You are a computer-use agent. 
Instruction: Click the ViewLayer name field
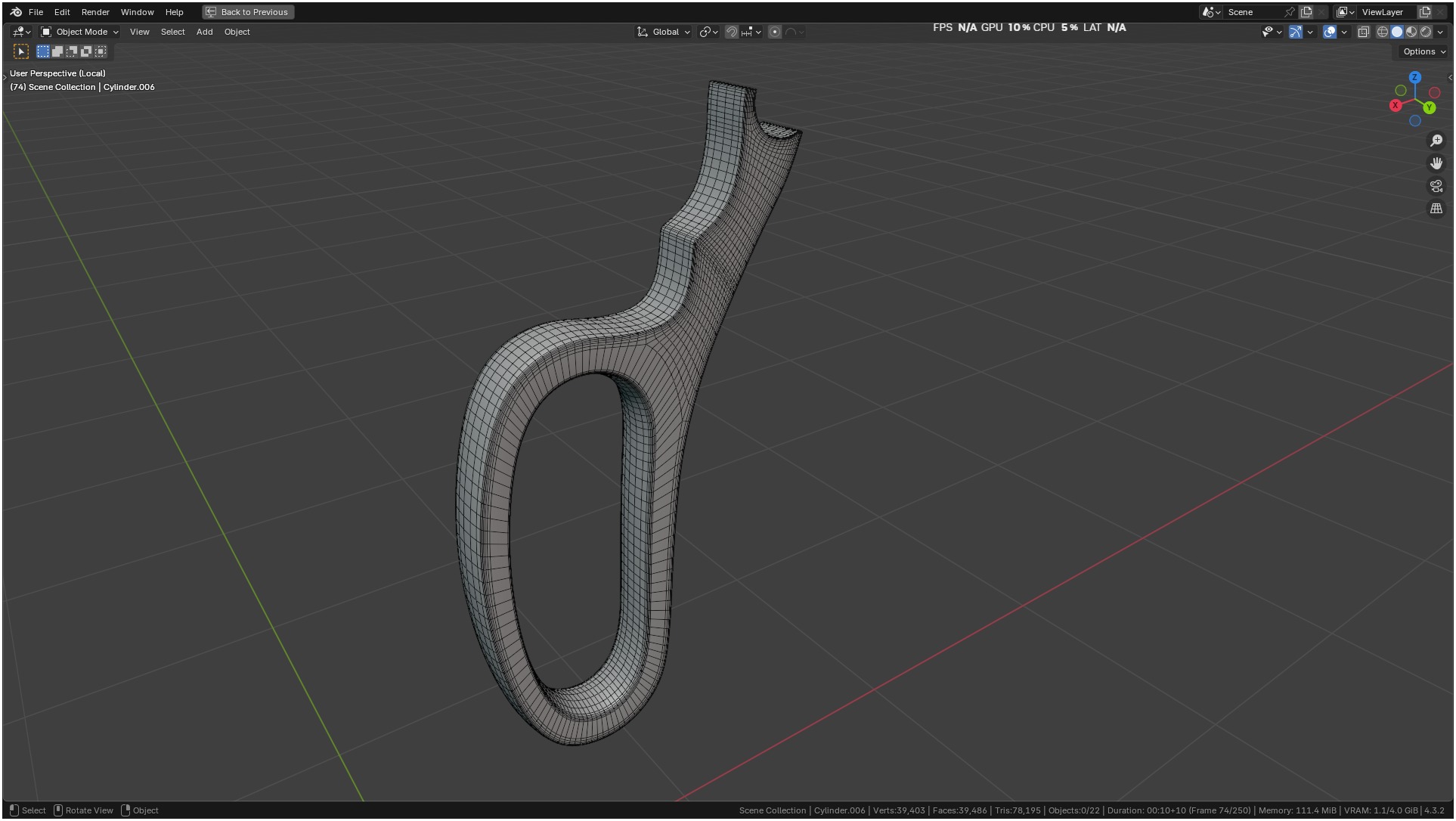tap(1387, 12)
